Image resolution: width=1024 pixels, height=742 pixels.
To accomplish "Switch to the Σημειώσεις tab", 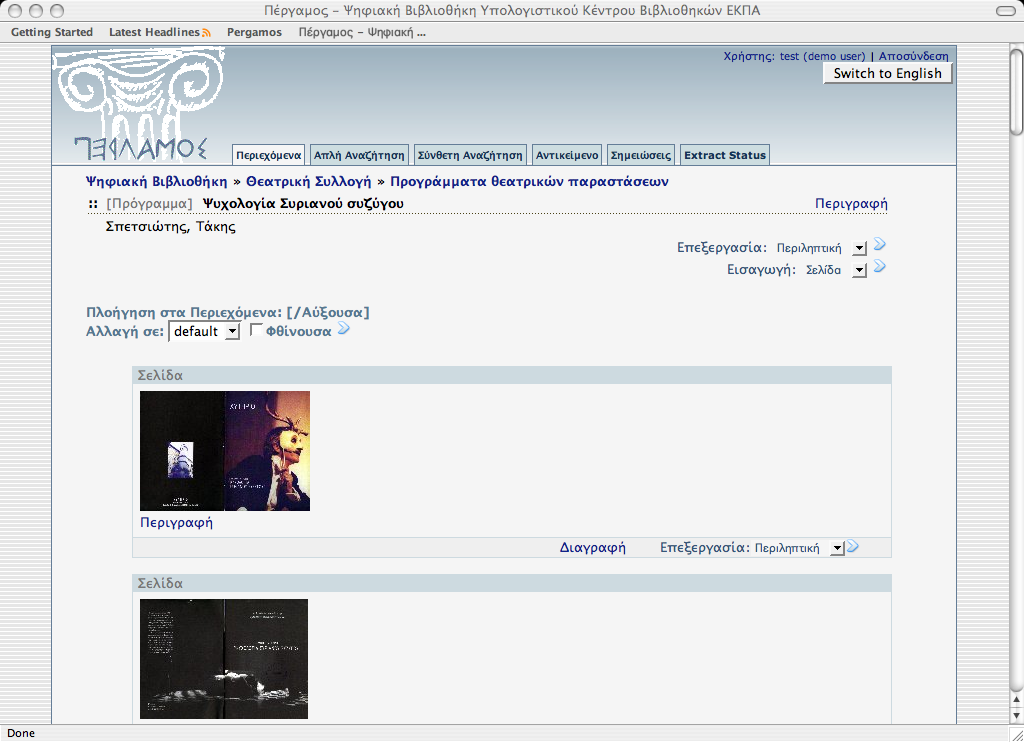I will [641, 155].
